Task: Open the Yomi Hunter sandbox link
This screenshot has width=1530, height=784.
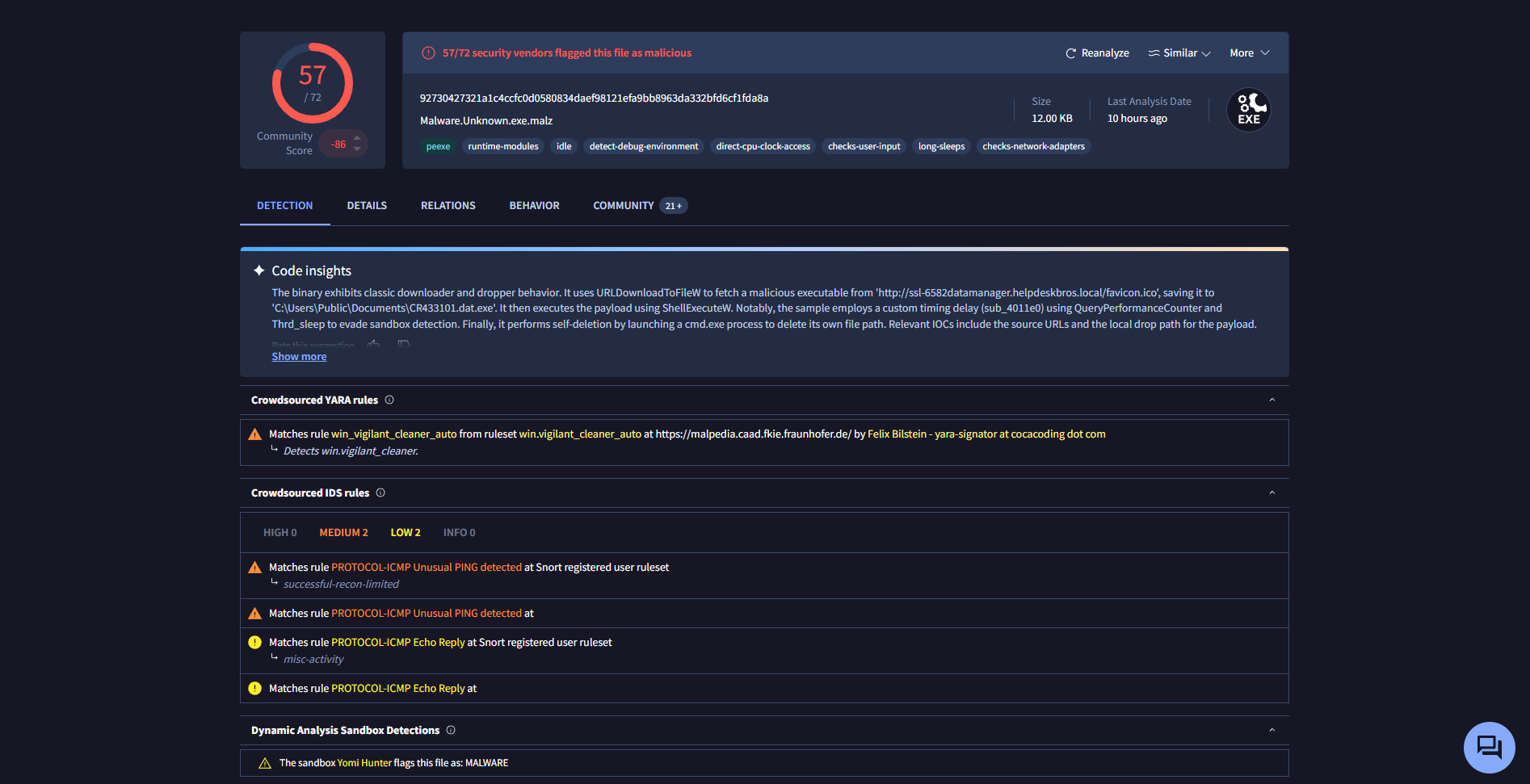Action: point(364,763)
